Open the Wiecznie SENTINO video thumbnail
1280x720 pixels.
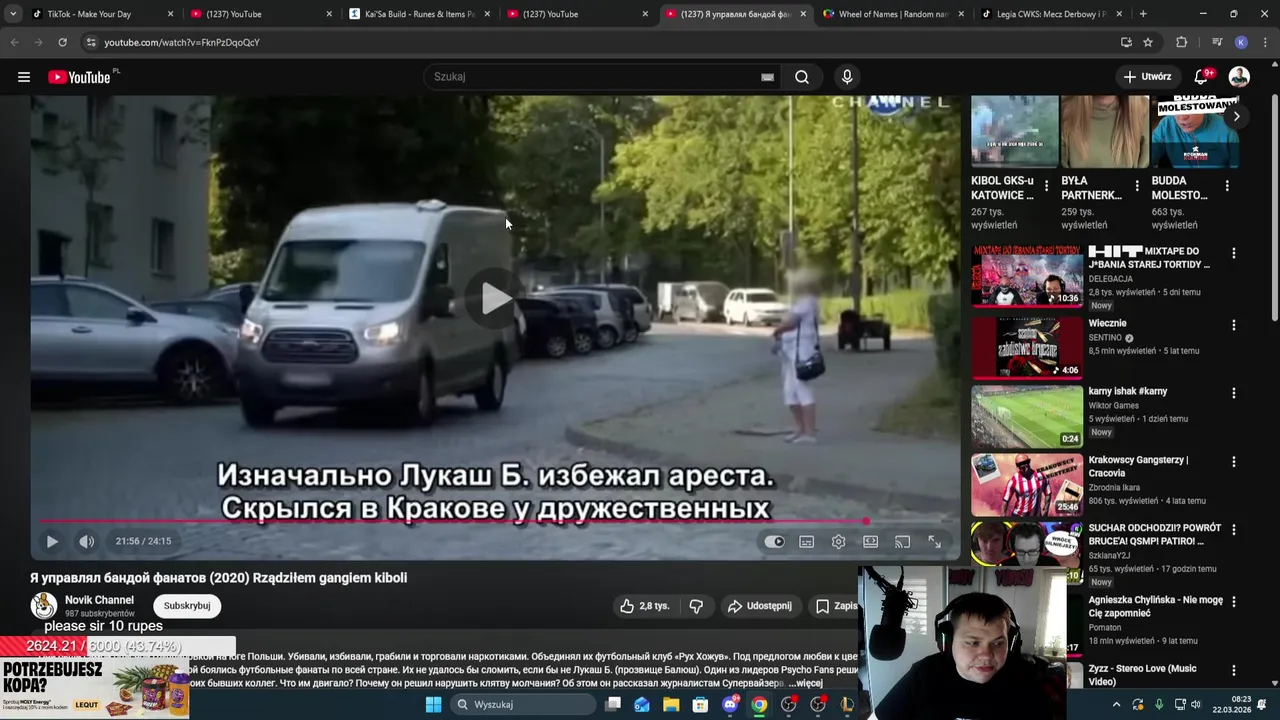[1027, 347]
